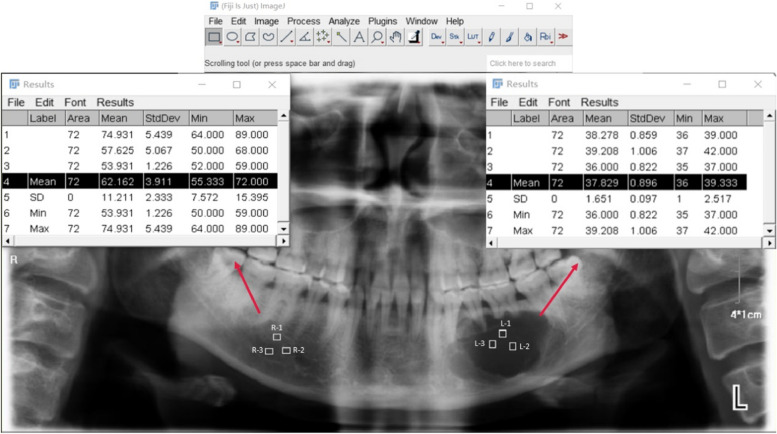Click up scroll arrow in right Results table
This screenshot has height=434, width=777.
pos(769,116)
